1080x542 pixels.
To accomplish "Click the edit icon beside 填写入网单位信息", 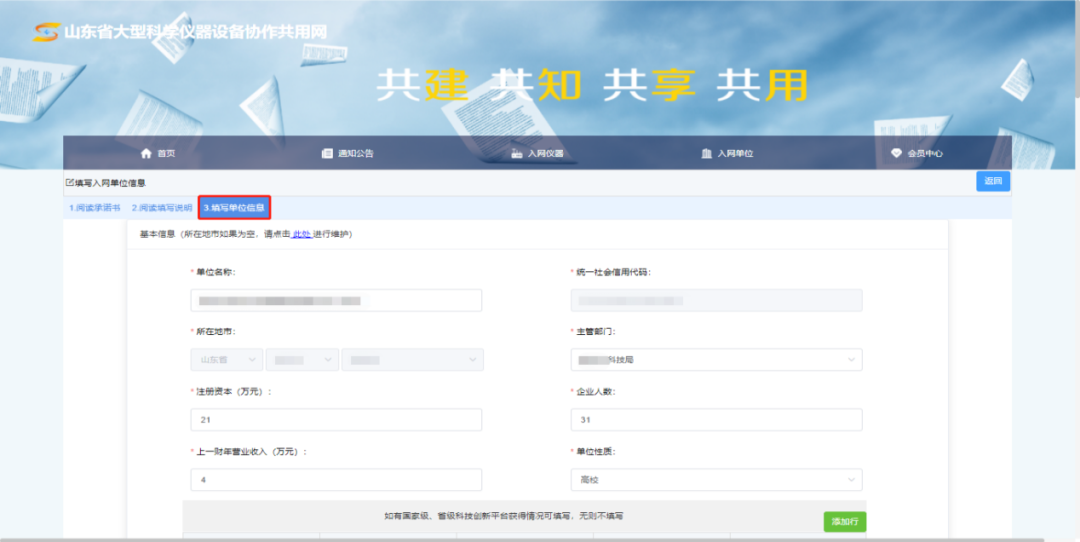I will tap(69, 182).
